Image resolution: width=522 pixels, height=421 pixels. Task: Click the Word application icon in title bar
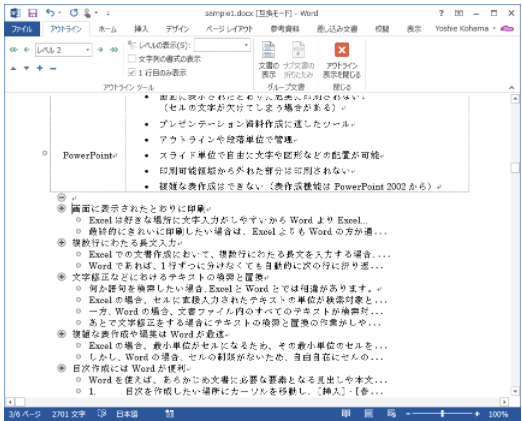coord(15,13)
